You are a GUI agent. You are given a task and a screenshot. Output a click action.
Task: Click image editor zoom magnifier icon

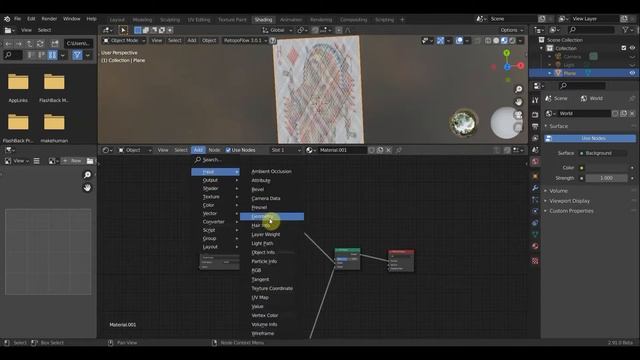pos(87,175)
